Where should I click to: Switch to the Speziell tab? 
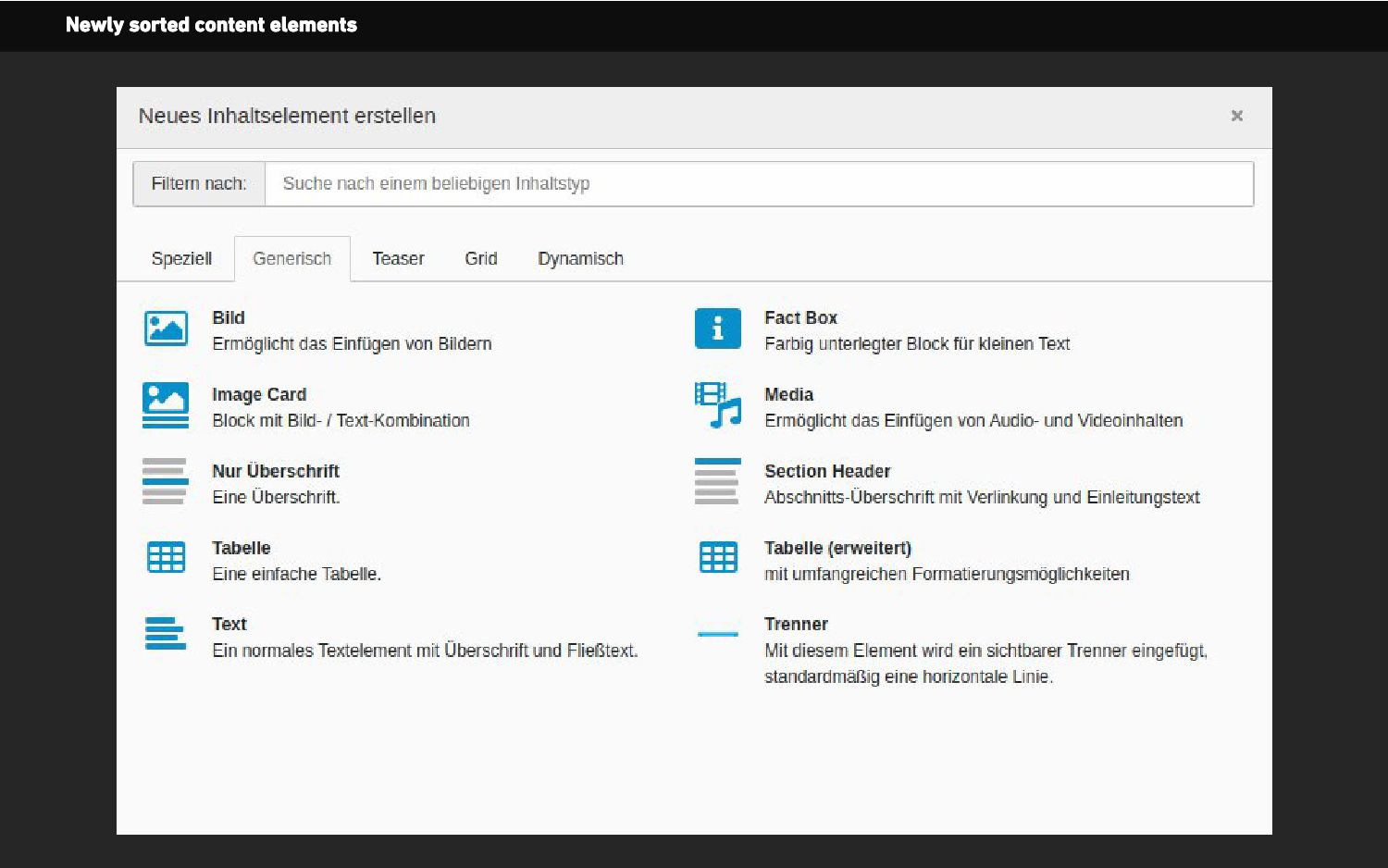181,259
